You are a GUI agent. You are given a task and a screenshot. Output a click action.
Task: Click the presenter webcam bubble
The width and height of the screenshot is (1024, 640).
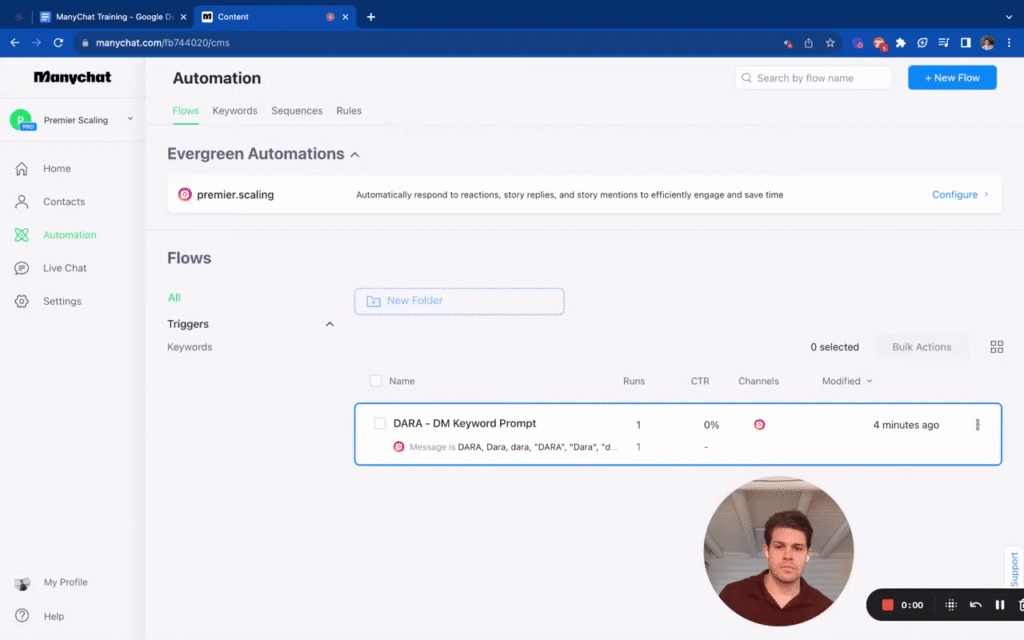coord(778,551)
